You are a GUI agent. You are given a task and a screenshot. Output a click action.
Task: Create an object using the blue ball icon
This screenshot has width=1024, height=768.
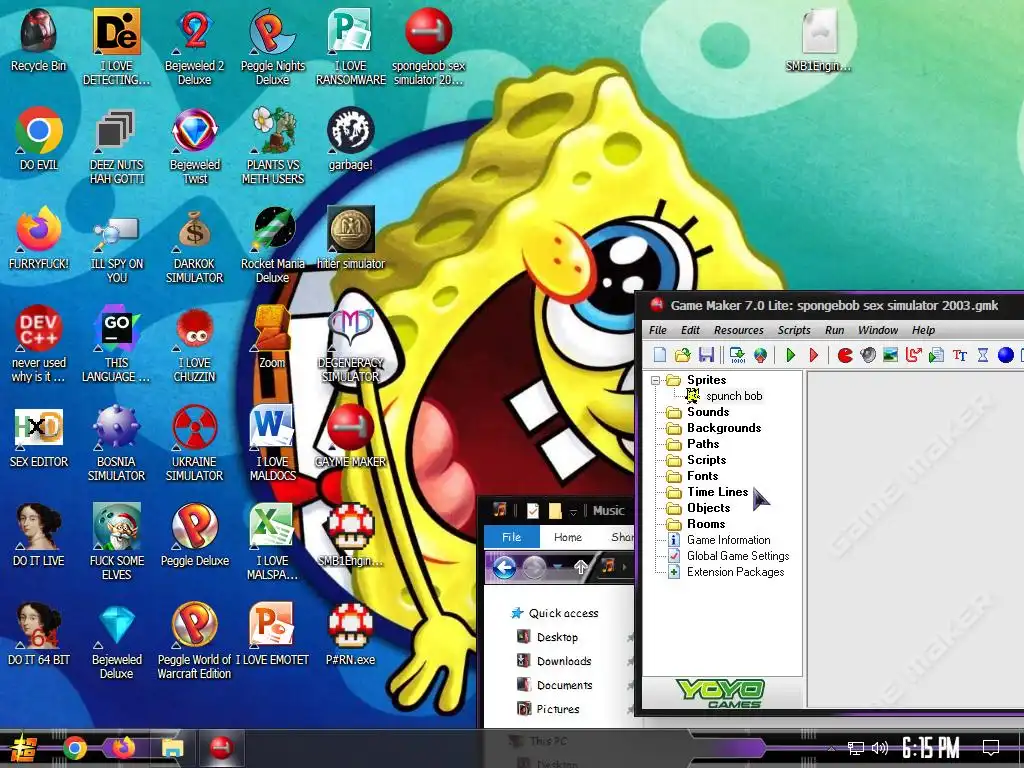click(x=1006, y=355)
